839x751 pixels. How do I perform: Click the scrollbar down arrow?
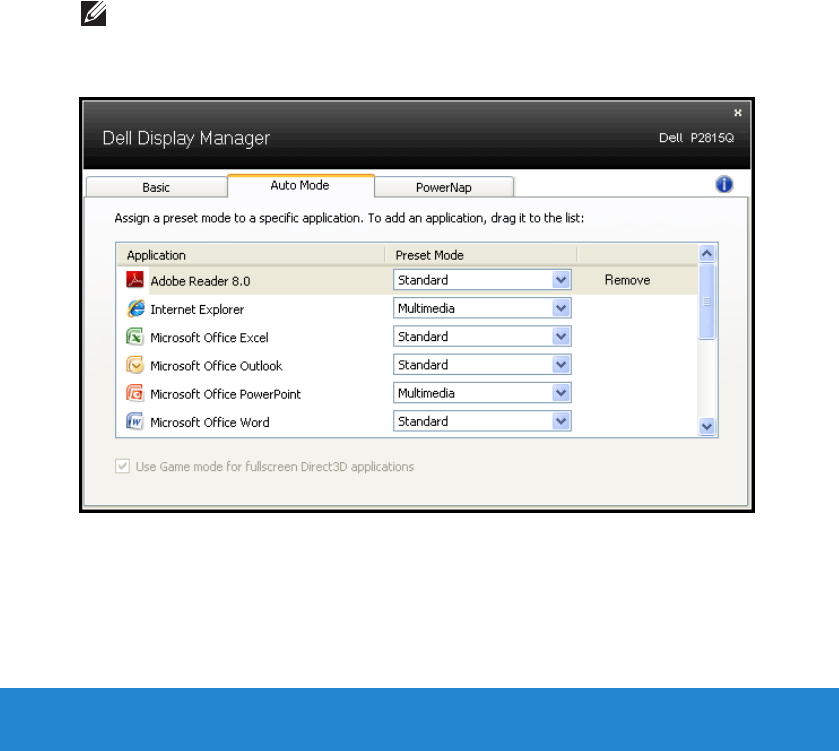coord(707,426)
